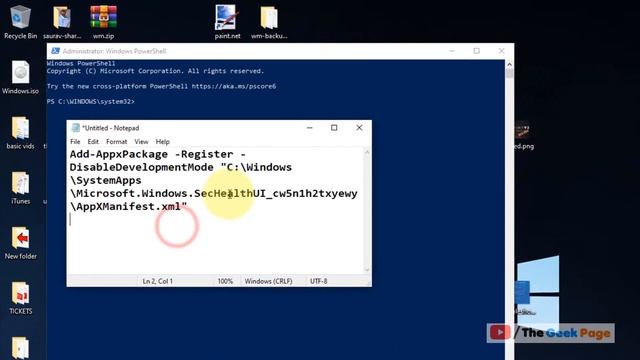Close the PowerShell window
Image resolution: width=640 pixels, height=360 pixels.
[501, 51]
